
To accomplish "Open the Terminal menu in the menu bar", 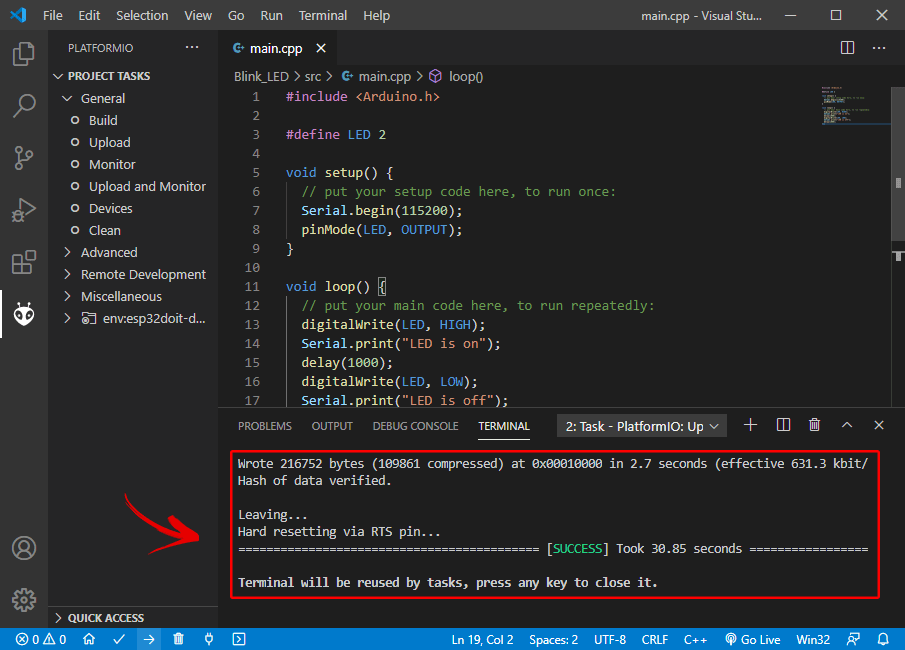I will click(x=322, y=15).
